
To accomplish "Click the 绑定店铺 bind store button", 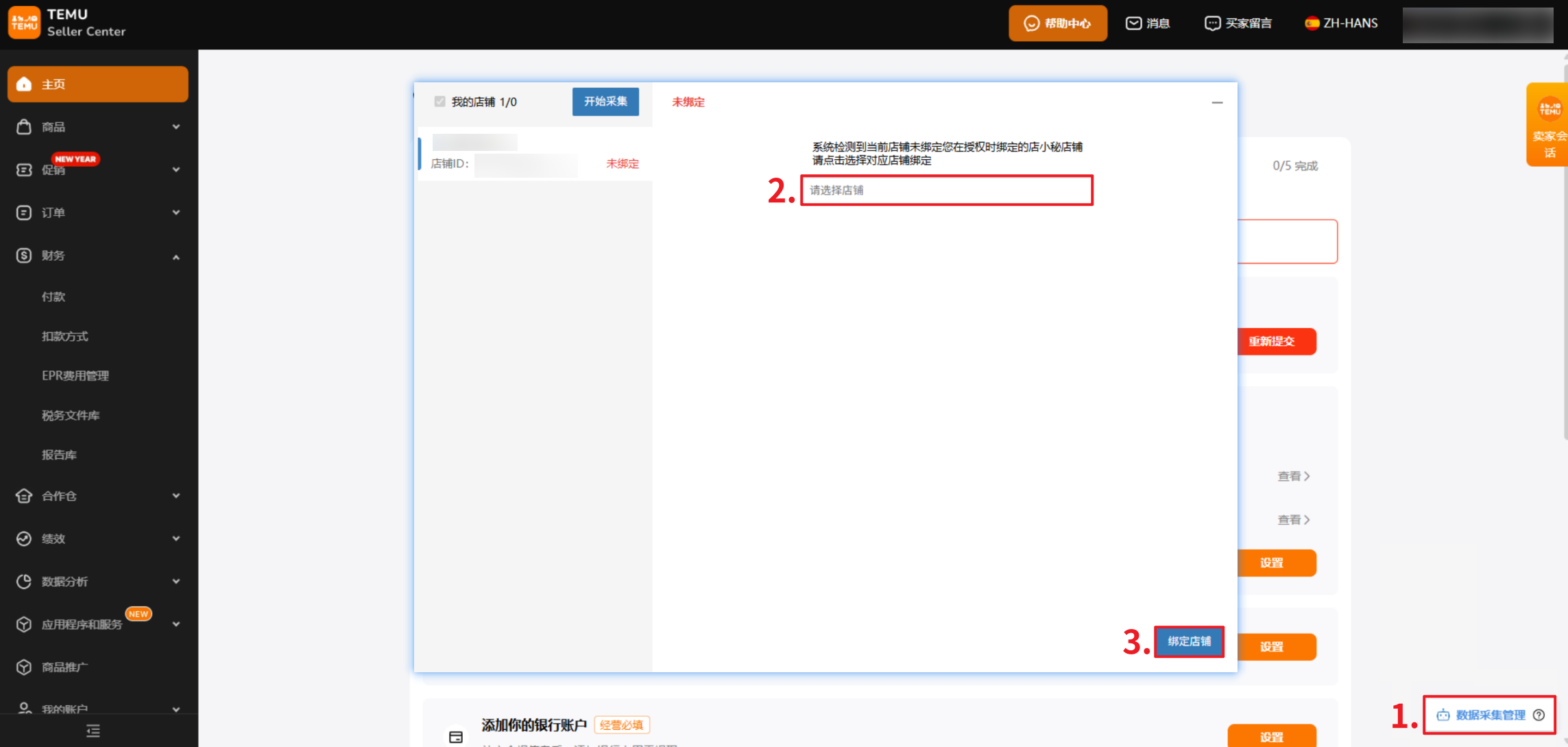I will tap(1189, 641).
